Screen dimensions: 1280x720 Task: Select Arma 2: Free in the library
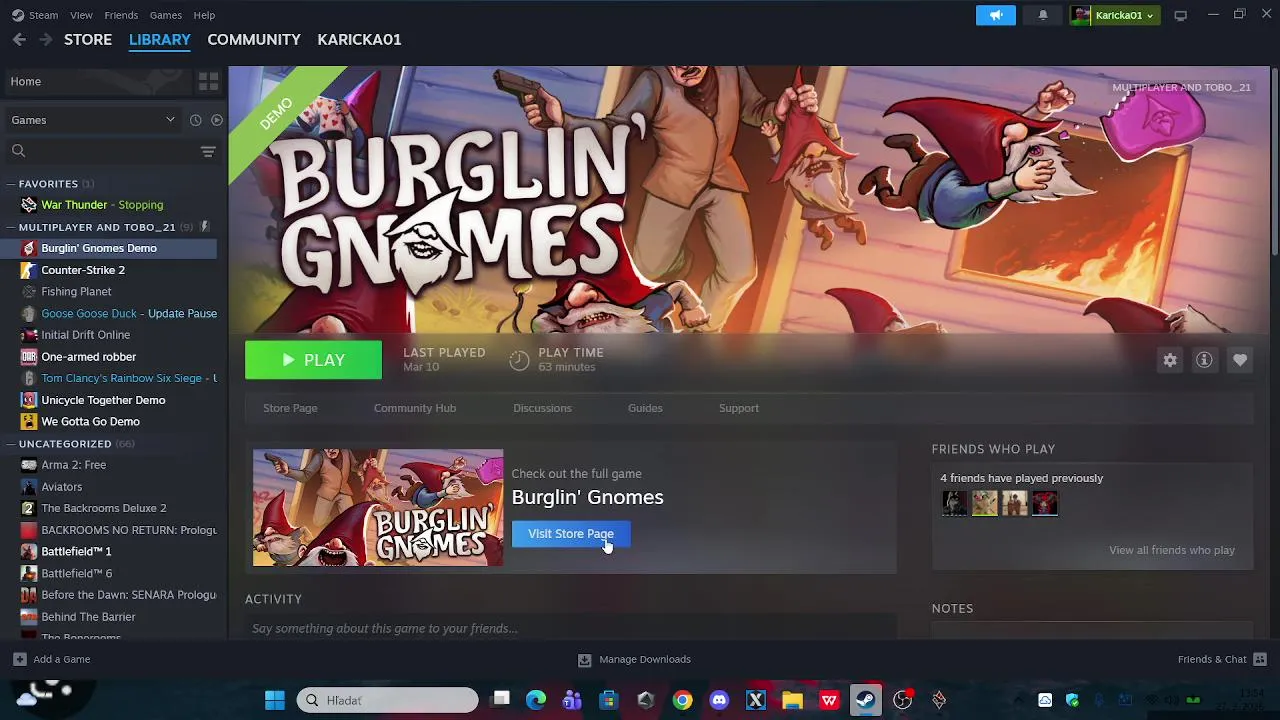(x=110, y=465)
